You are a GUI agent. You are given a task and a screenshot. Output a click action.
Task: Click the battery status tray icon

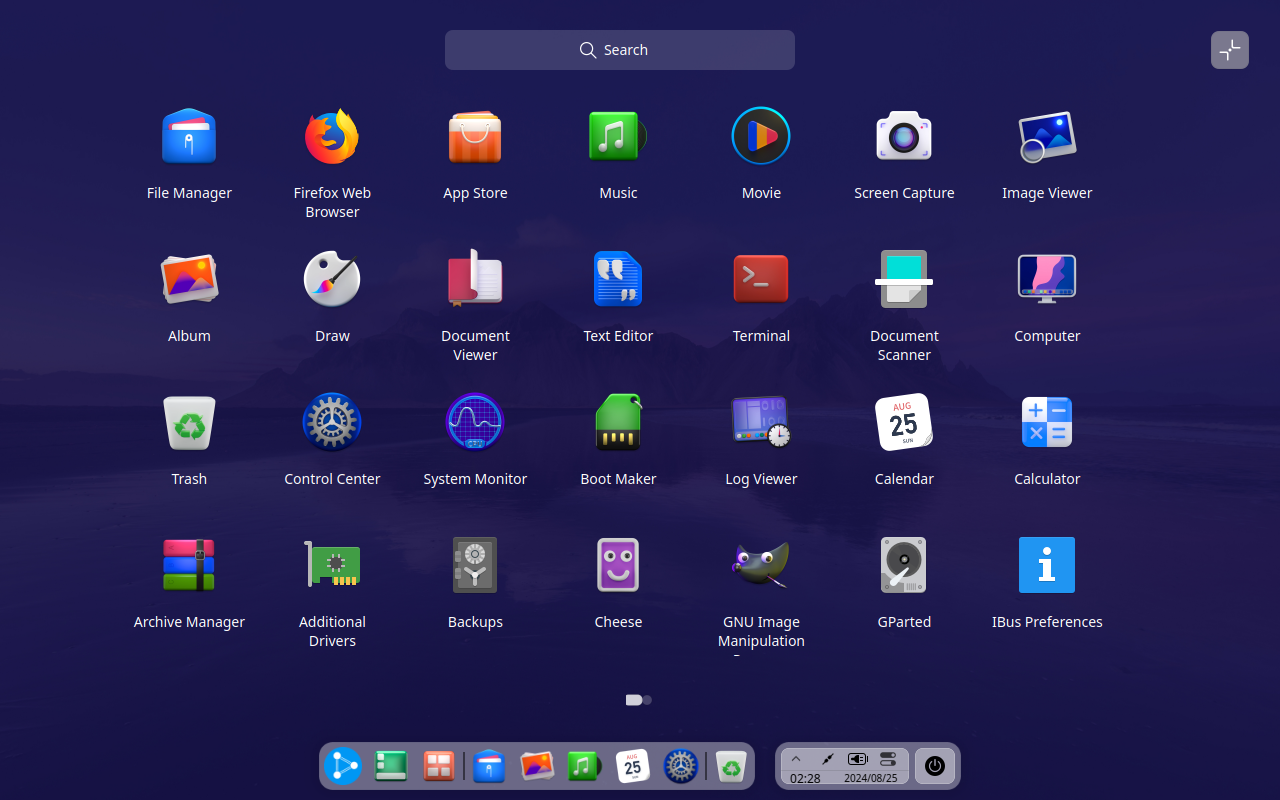[x=858, y=760]
